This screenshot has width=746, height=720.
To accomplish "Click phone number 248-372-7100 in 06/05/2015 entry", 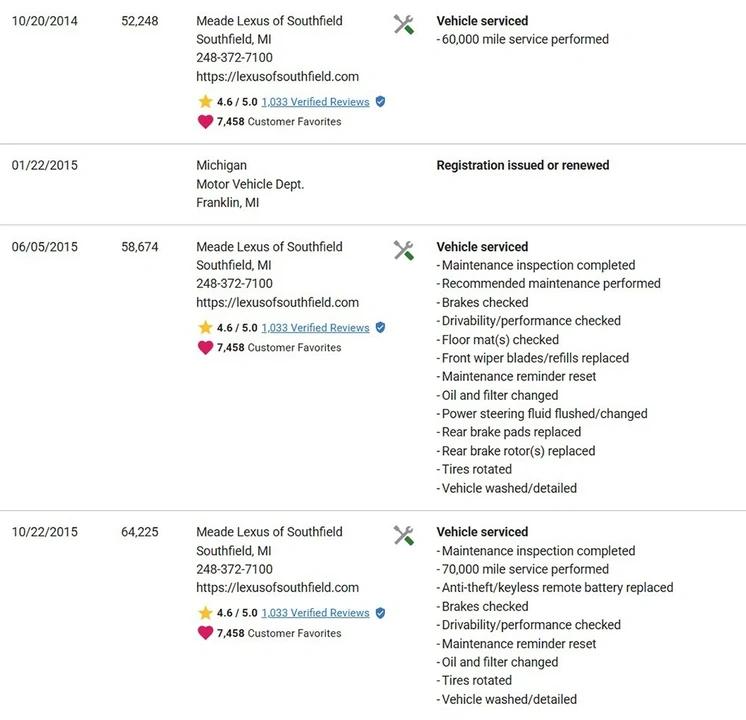I will click(235, 284).
